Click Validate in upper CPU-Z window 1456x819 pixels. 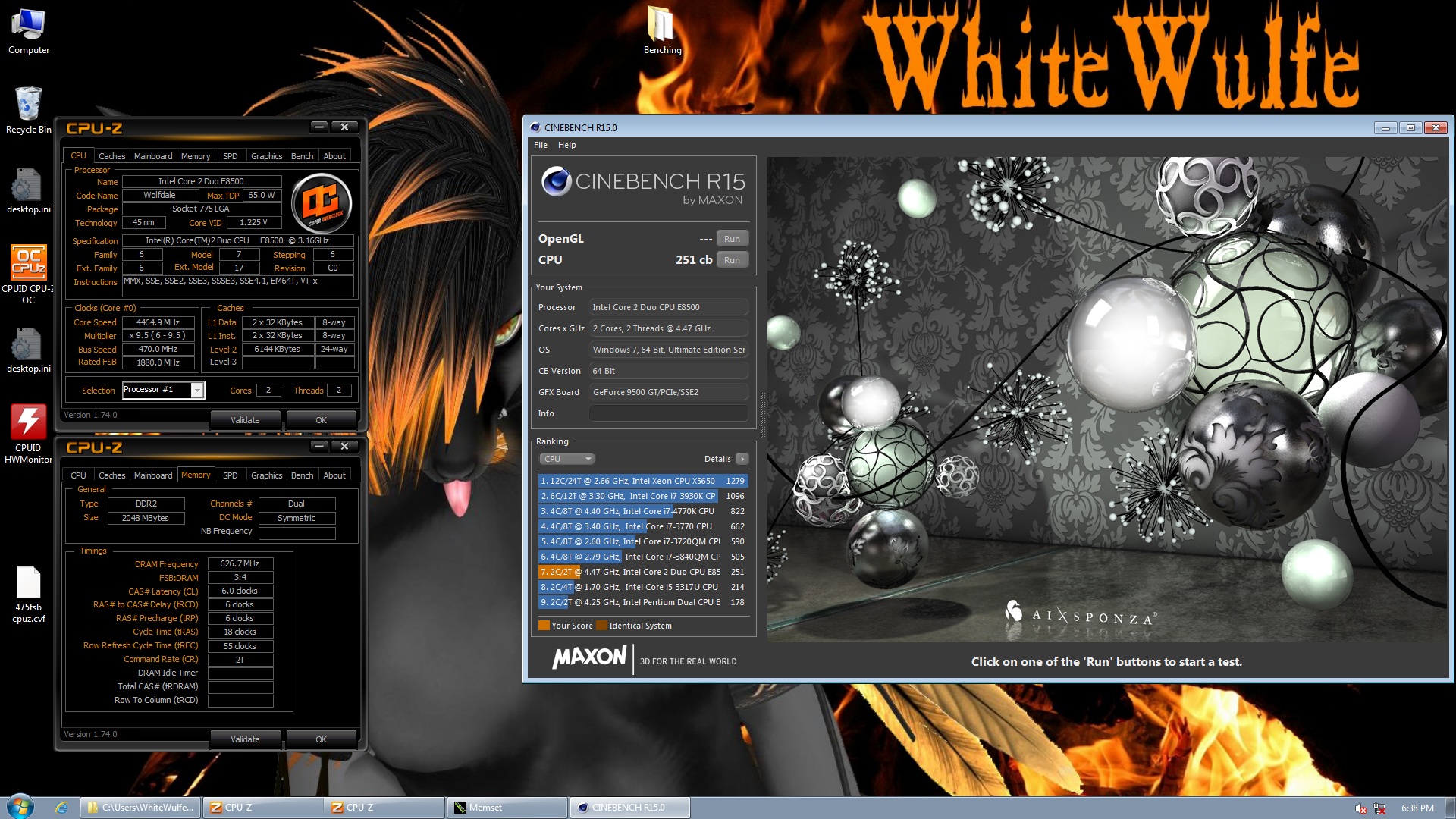[x=245, y=420]
